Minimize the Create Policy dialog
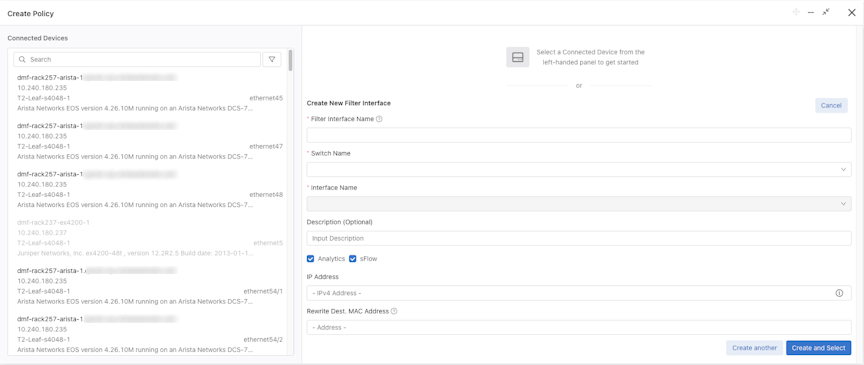Viewport: 864px width, 365px height. [811, 12]
